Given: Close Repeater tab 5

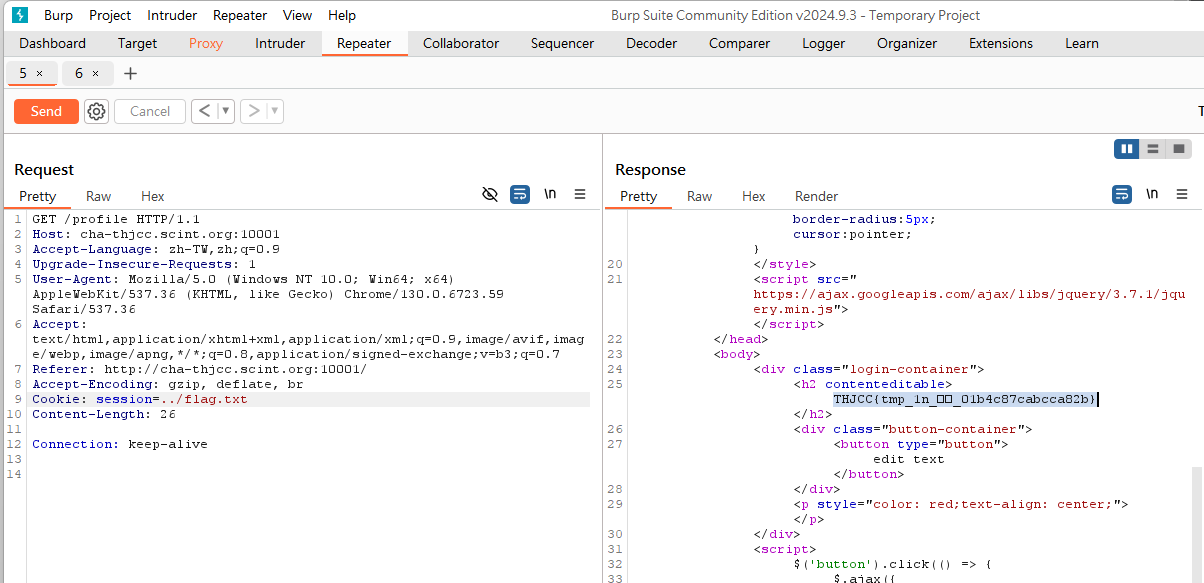Looking at the screenshot, I should click(39, 74).
